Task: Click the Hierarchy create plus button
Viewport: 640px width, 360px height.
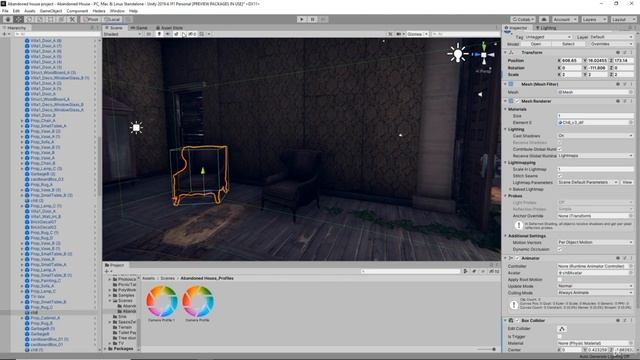Action: pyautogui.click(x=5, y=34)
